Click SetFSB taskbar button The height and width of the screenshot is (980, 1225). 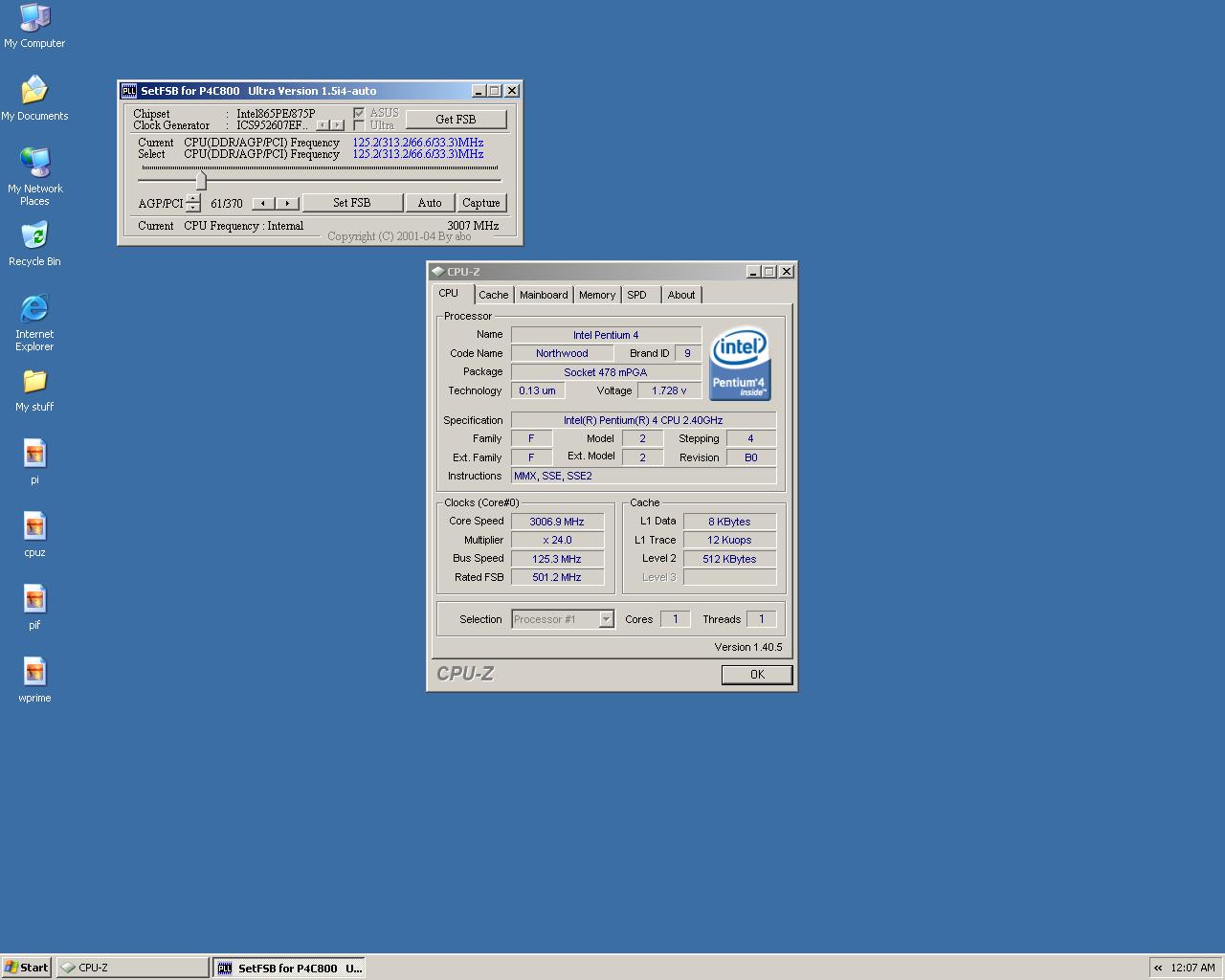coord(289,968)
